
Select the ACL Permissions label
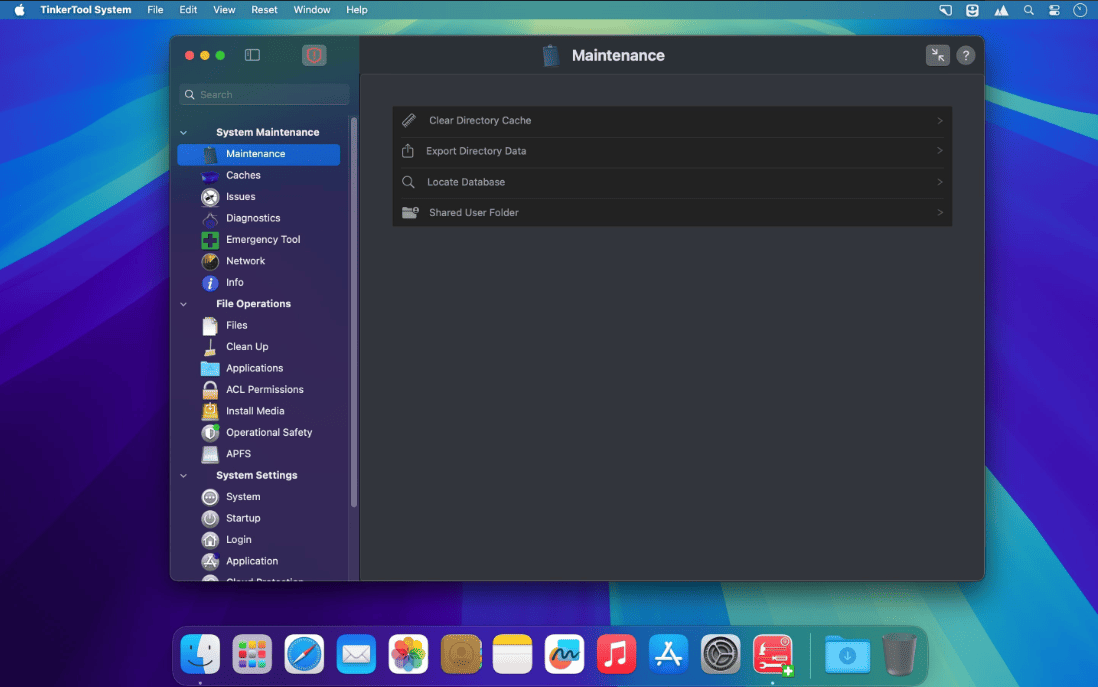pos(265,389)
